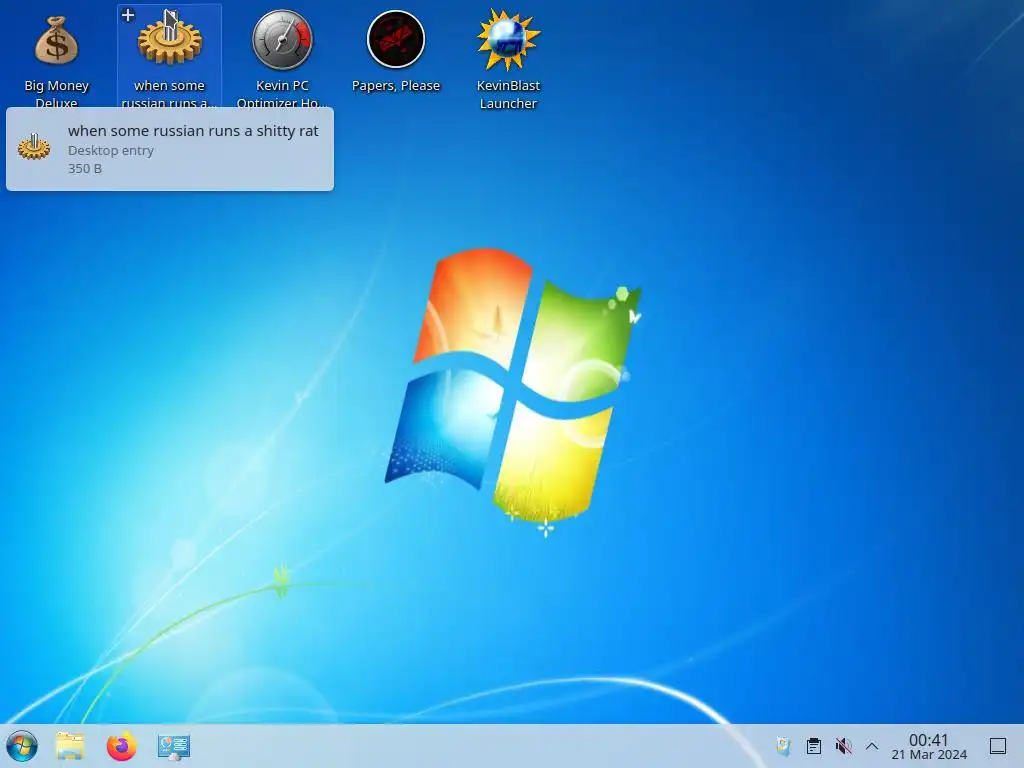This screenshot has height=768, width=1024.
Task: Click the tooltip size text '350 B'
Action: (x=85, y=168)
